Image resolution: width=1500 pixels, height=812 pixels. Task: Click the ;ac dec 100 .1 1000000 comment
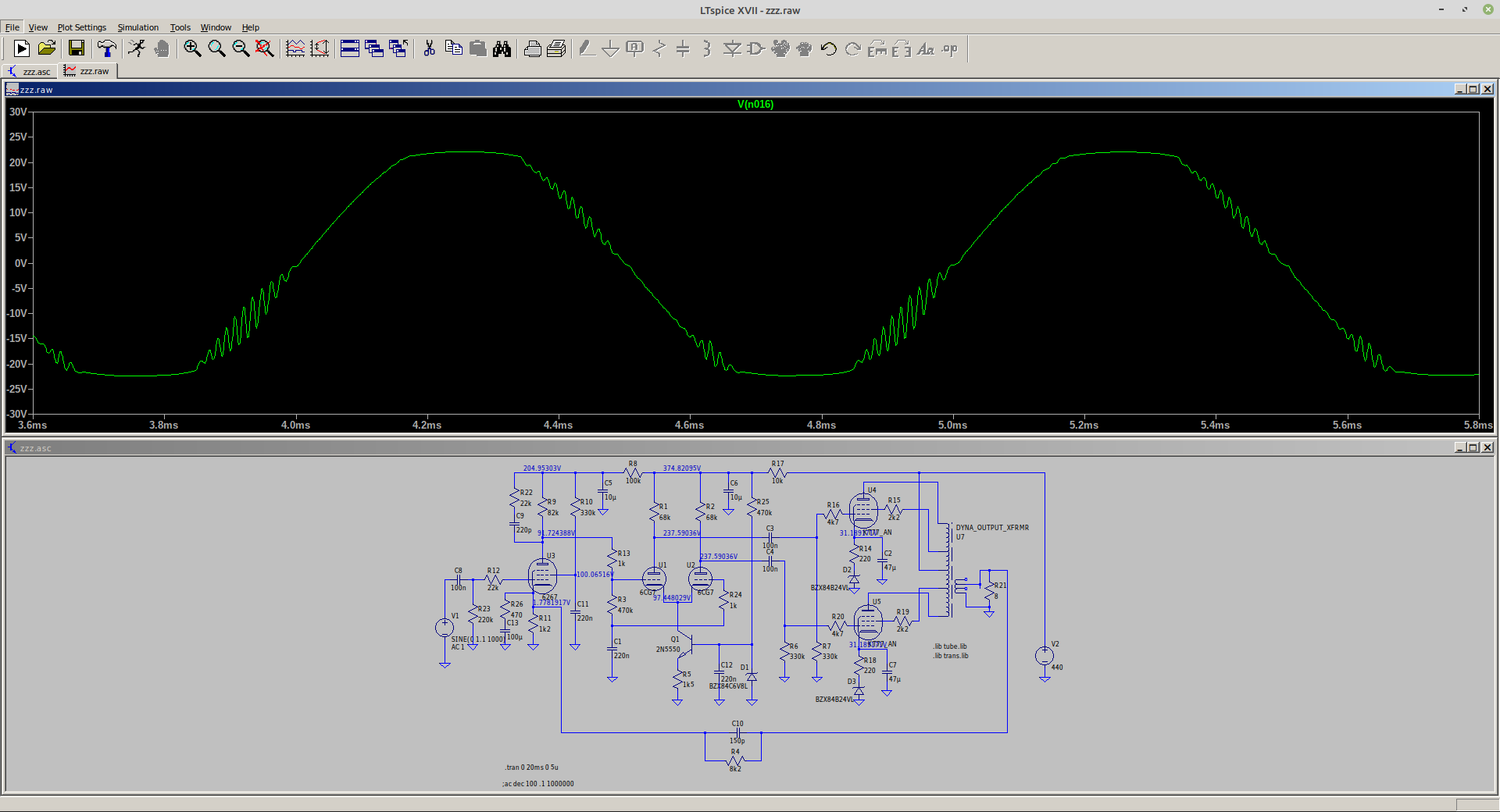click(x=538, y=783)
